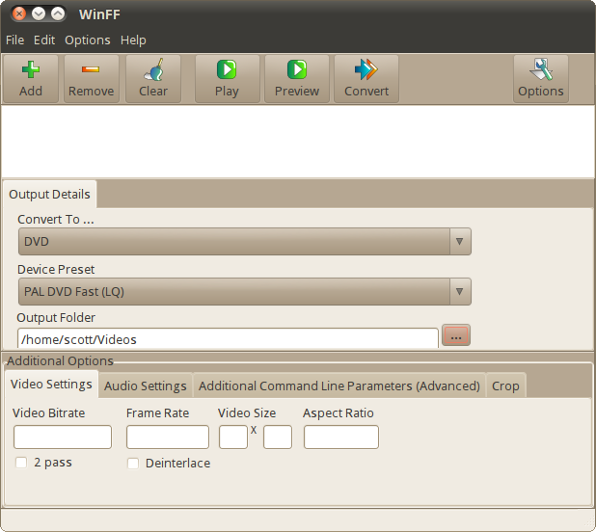596x532 pixels.
Task: Expand the Convert To dropdown showing DVD
Action: [x=245, y=241]
